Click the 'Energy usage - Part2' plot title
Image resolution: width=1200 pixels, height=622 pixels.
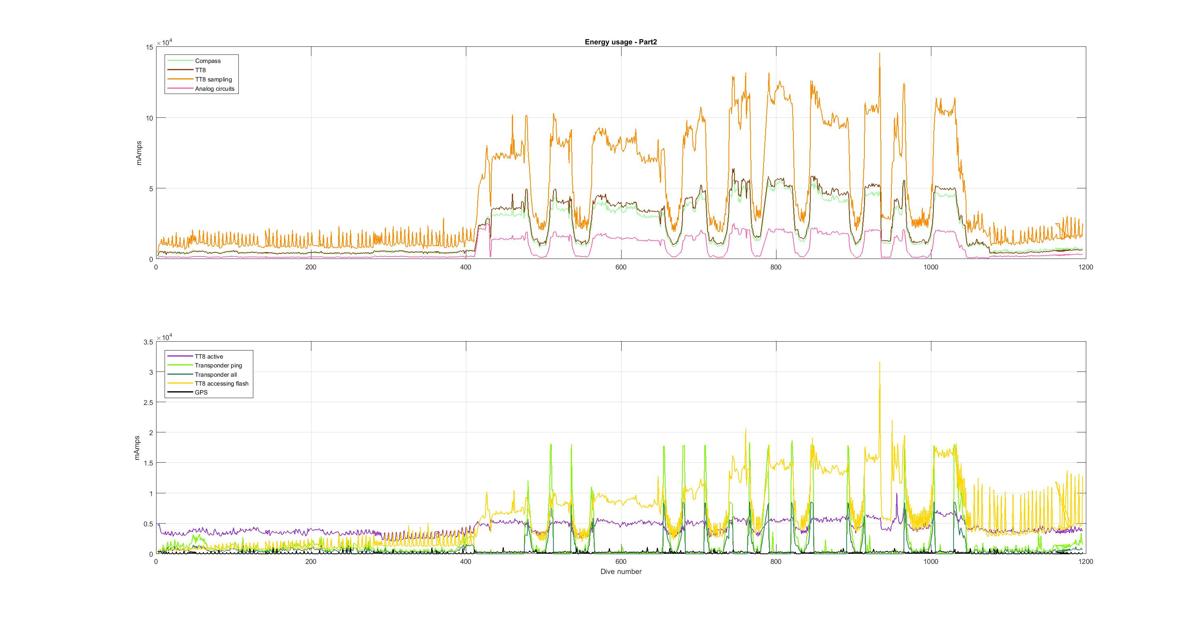(620, 42)
